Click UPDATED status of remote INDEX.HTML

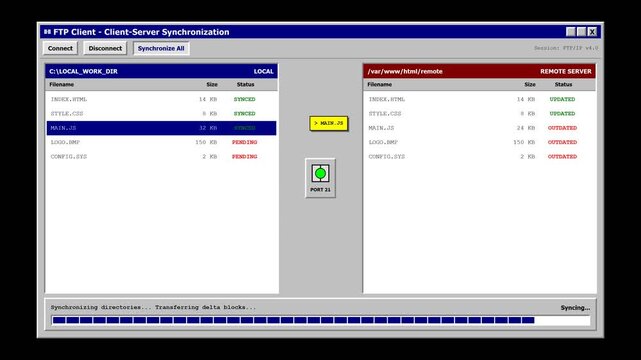tap(562, 99)
